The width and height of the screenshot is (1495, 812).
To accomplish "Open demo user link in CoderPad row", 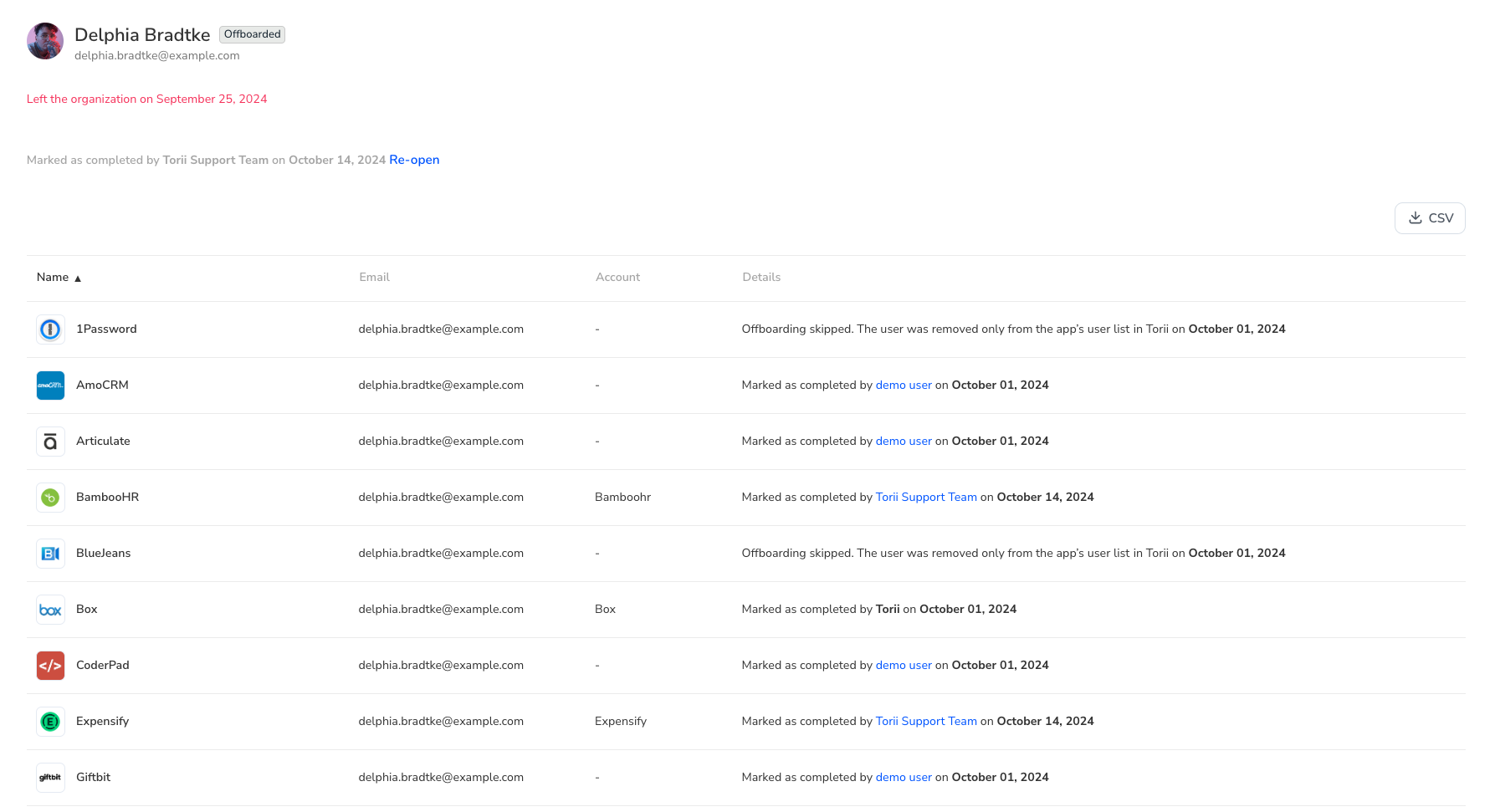I will click(x=904, y=666).
